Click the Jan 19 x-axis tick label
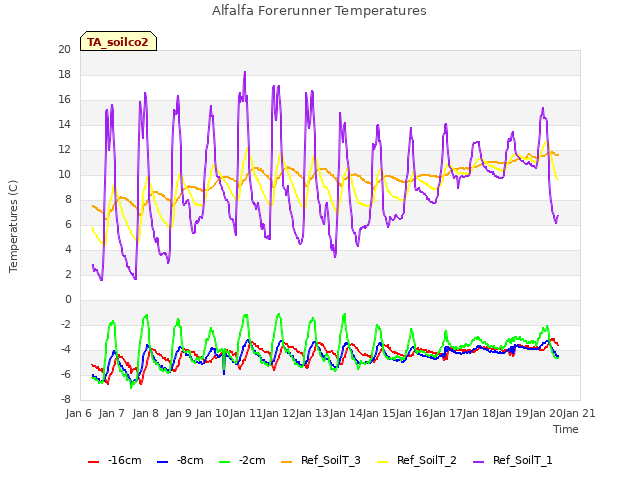Image resolution: width=640 pixels, height=480 pixels. point(512,413)
